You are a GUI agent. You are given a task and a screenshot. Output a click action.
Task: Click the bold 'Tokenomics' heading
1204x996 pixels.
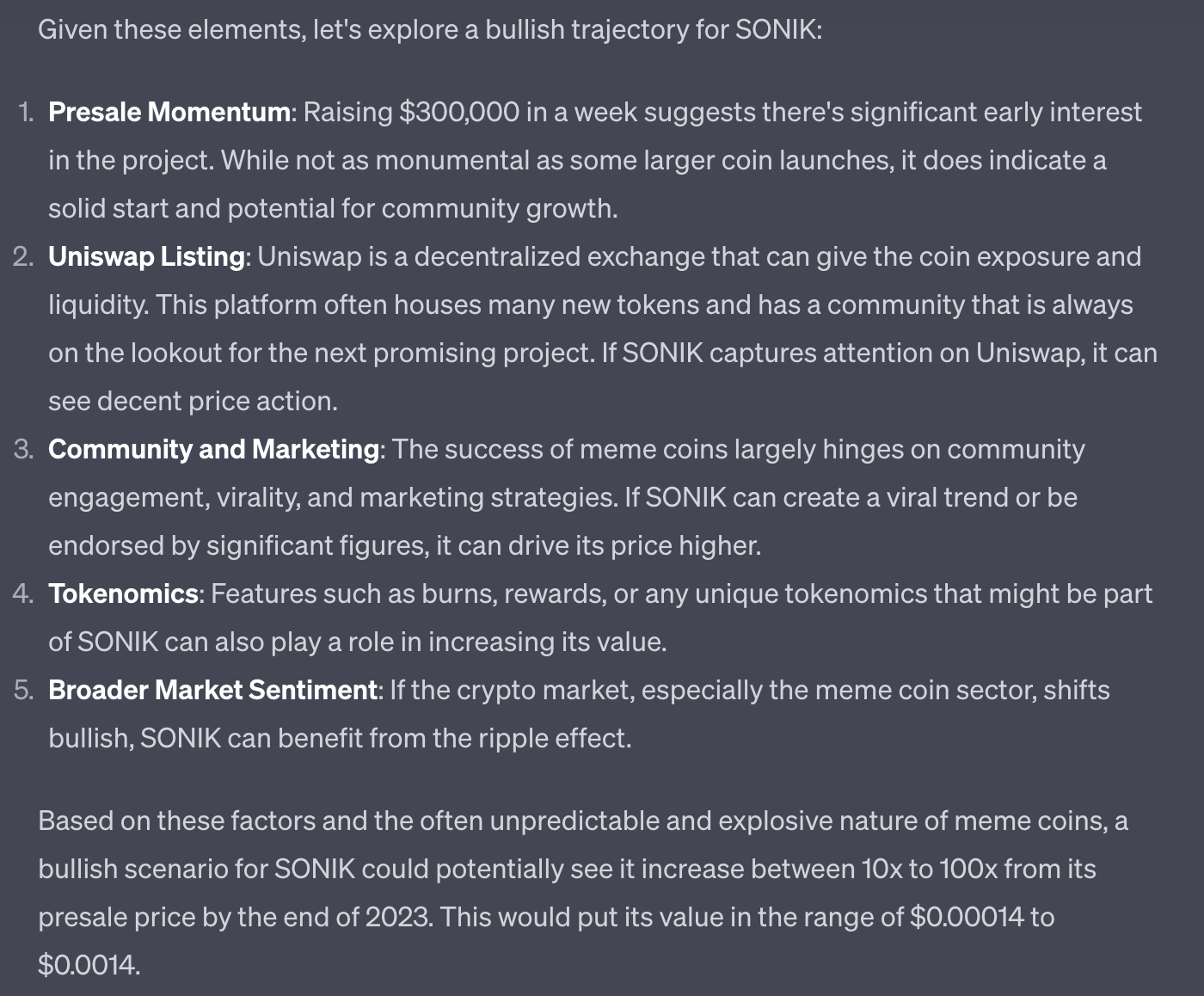pyautogui.click(x=123, y=594)
